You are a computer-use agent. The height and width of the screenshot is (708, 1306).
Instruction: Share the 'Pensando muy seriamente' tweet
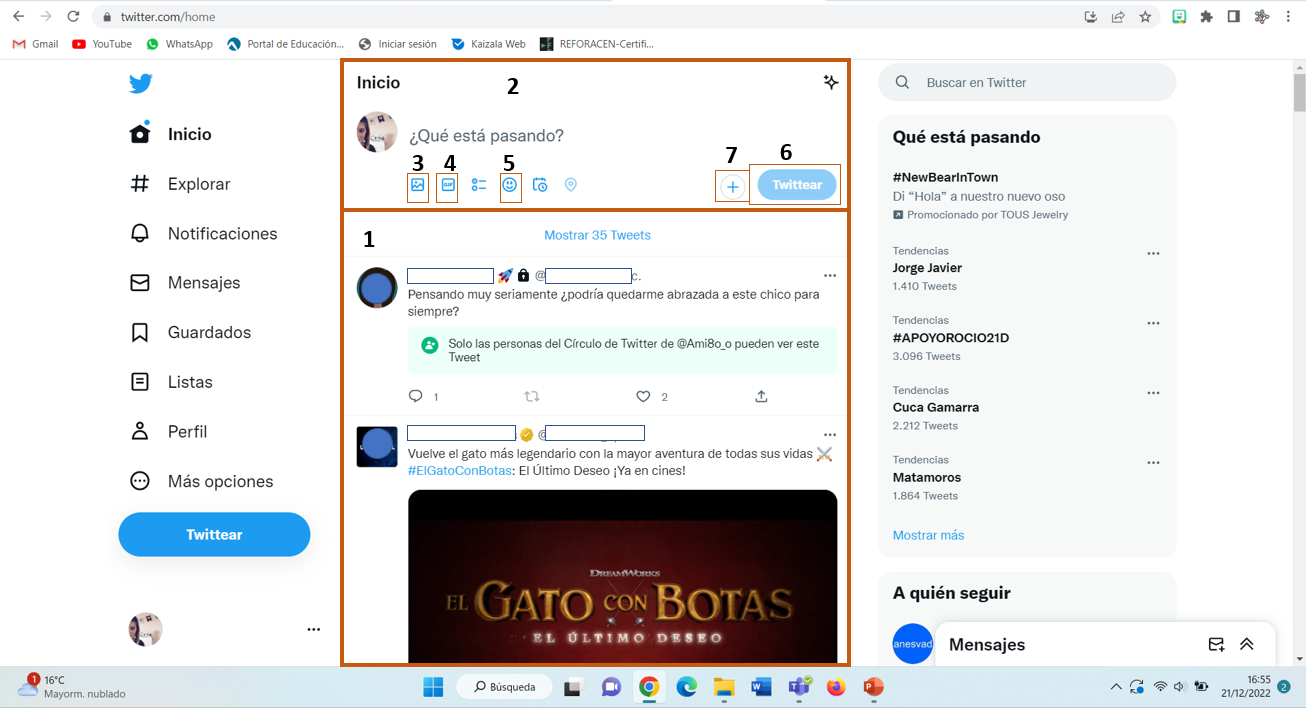coord(761,396)
